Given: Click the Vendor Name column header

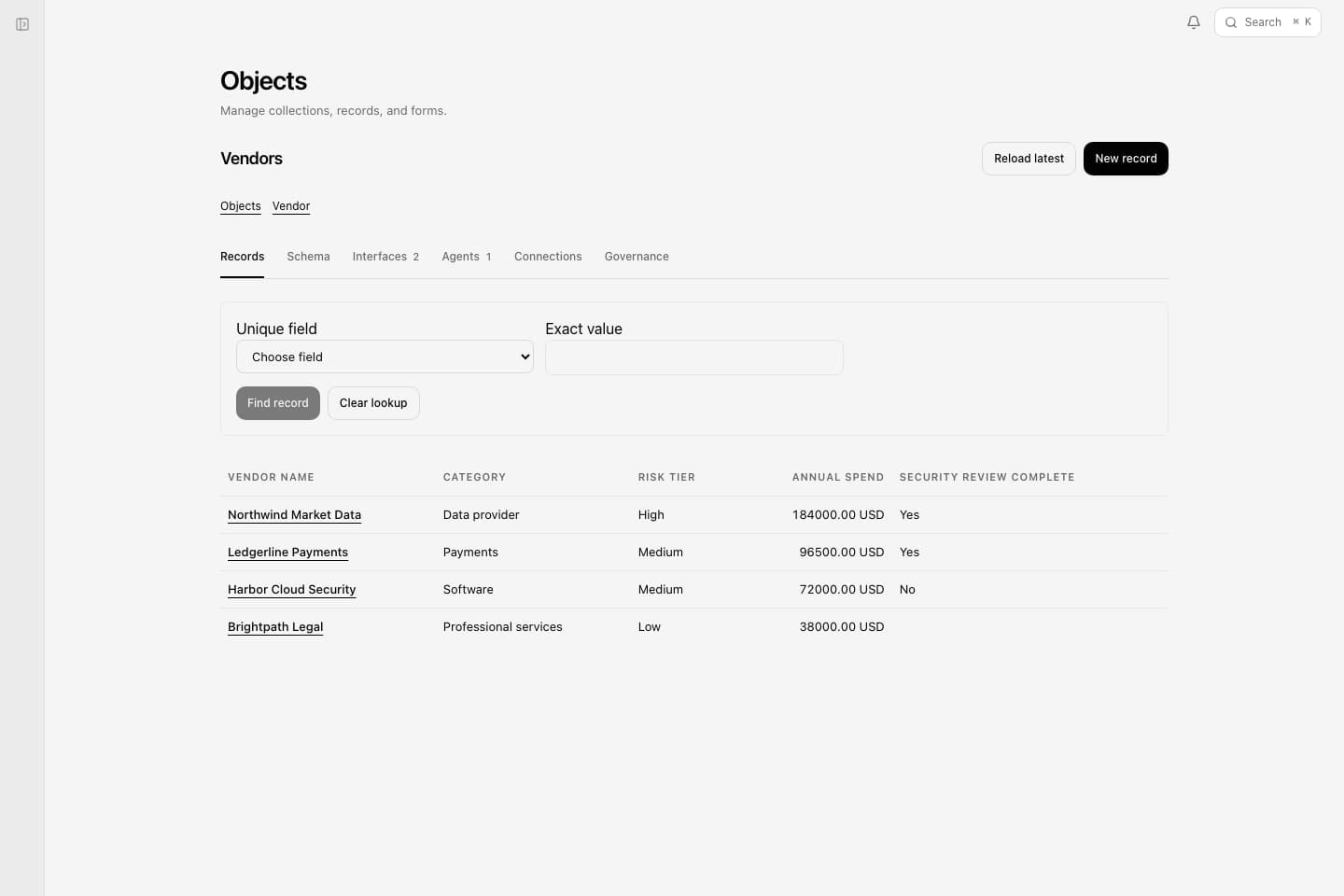Looking at the screenshot, I should (x=271, y=477).
